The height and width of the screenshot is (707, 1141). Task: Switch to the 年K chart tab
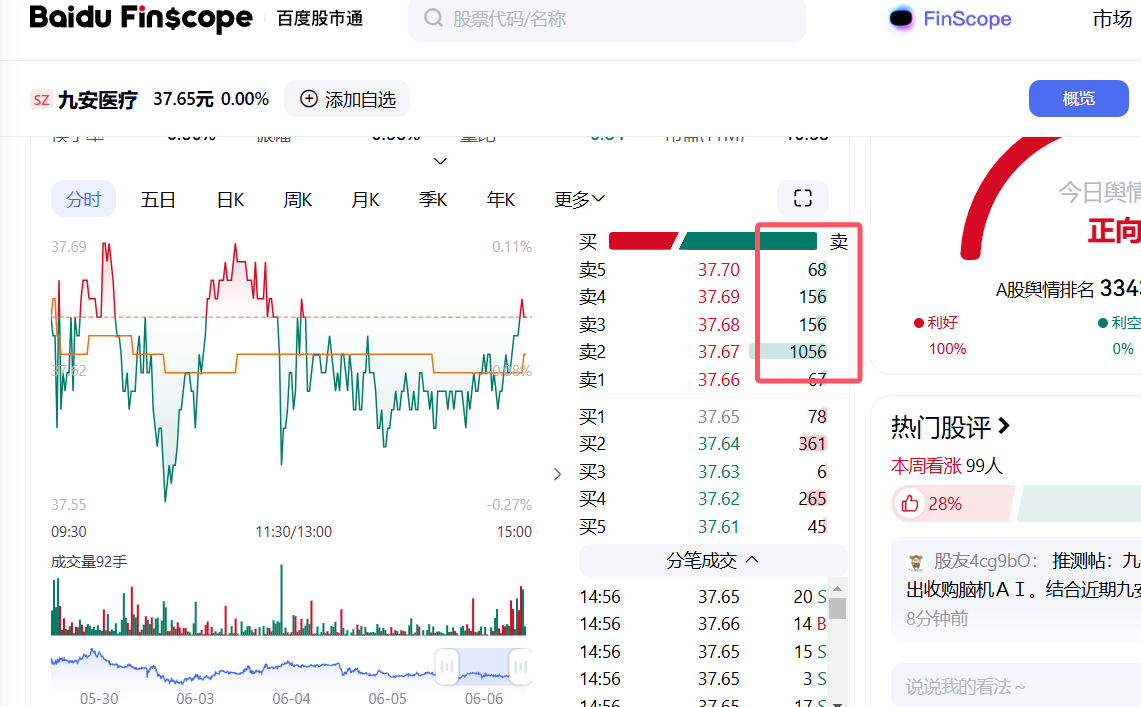pyautogui.click(x=501, y=199)
